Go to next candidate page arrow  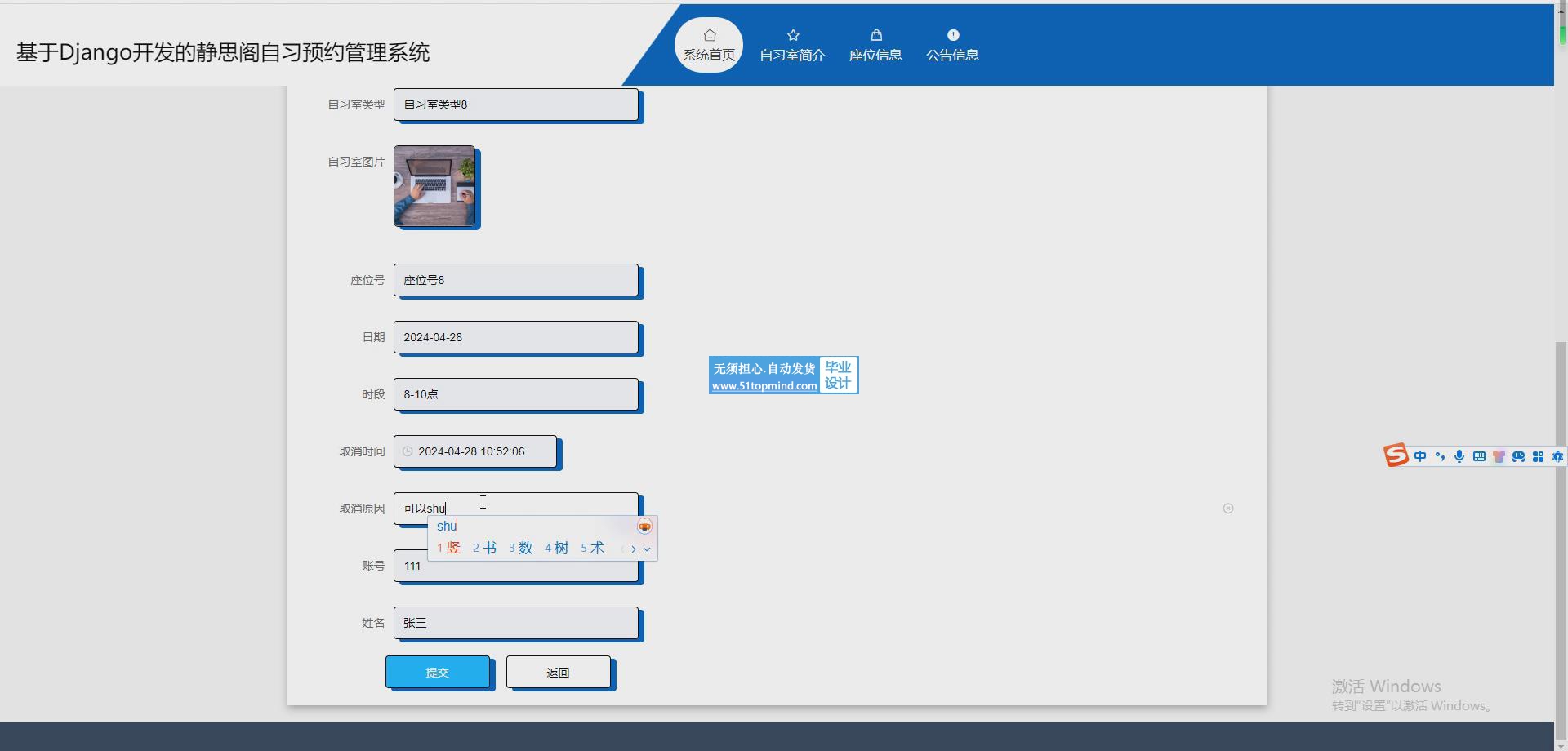click(x=633, y=549)
